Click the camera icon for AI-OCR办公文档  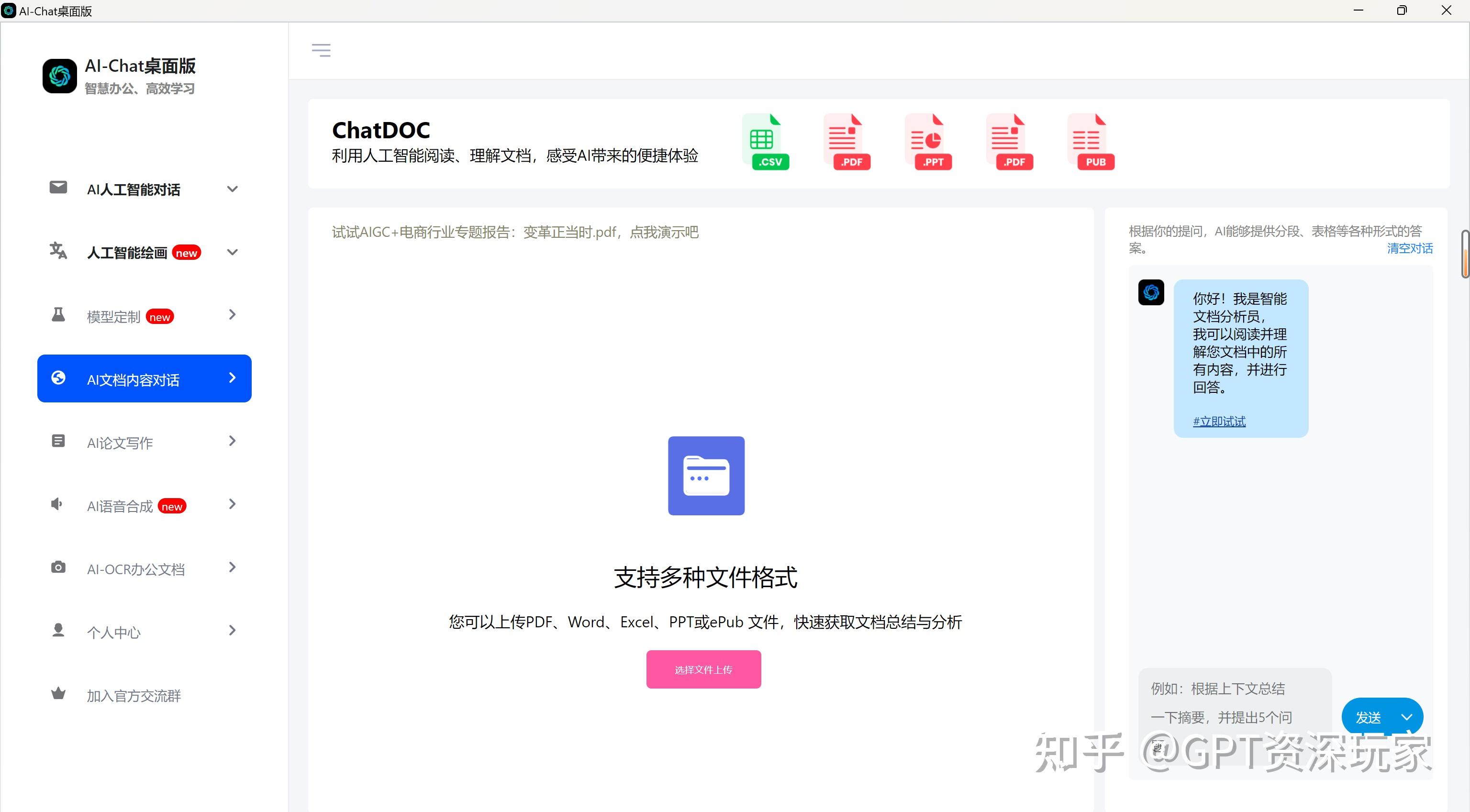tap(58, 567)
